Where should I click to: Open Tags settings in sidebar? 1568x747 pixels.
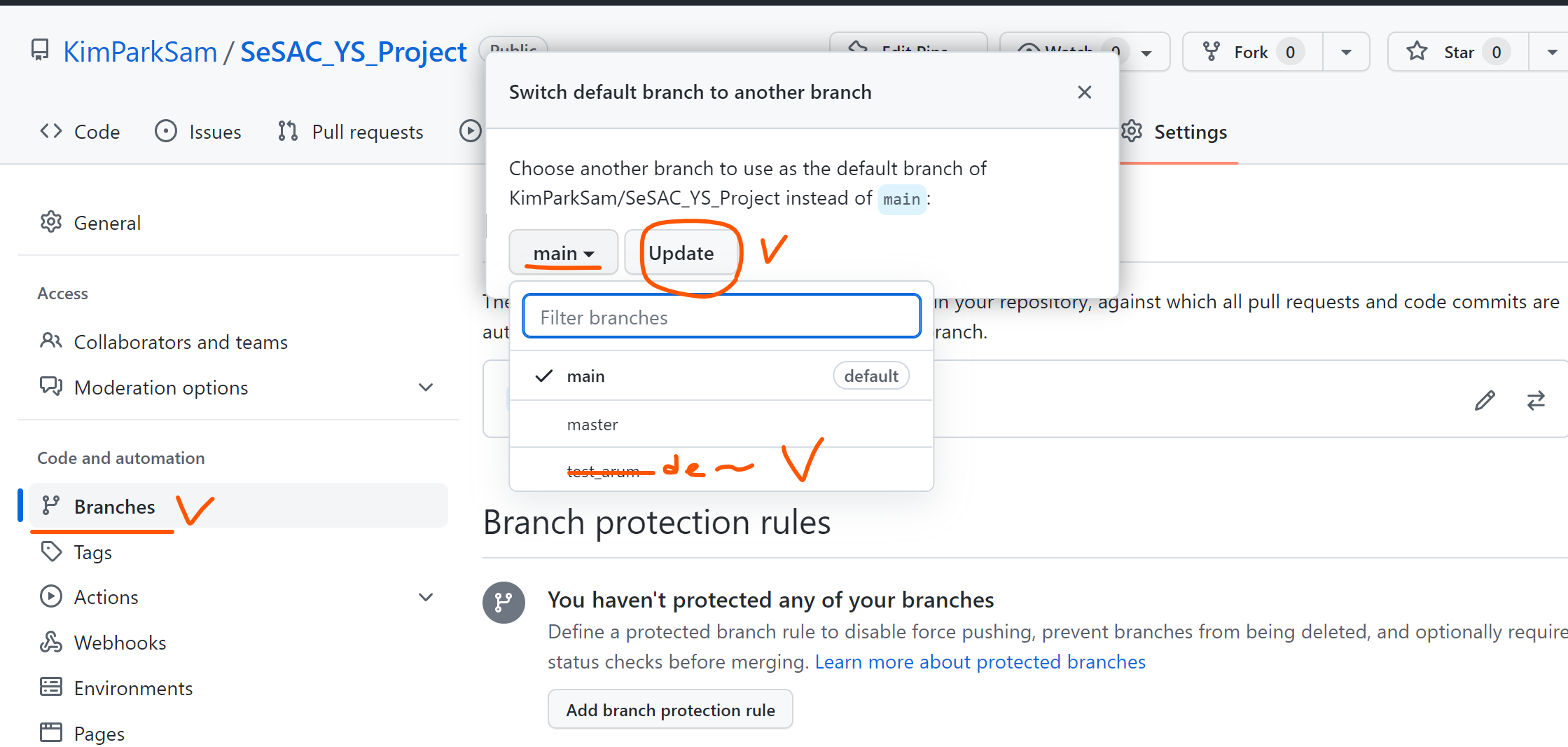click(238, 552)
